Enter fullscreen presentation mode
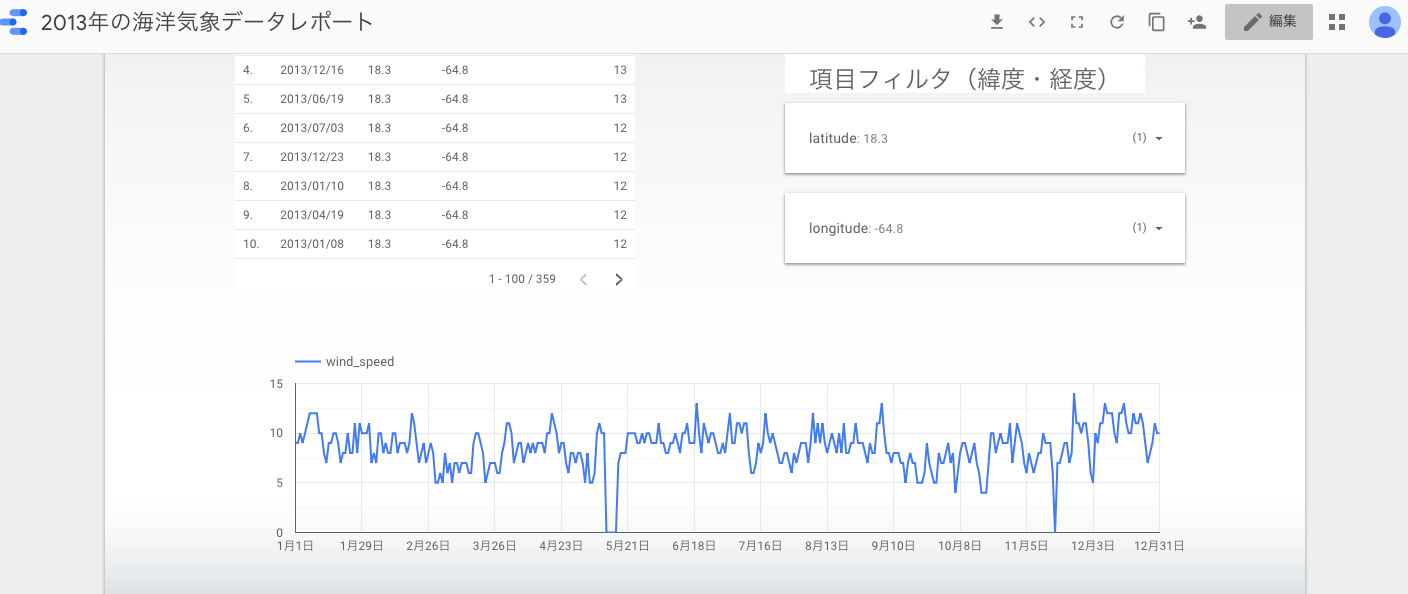The width and height of the screenshot is (1408, 594). tap(1077, 22)
